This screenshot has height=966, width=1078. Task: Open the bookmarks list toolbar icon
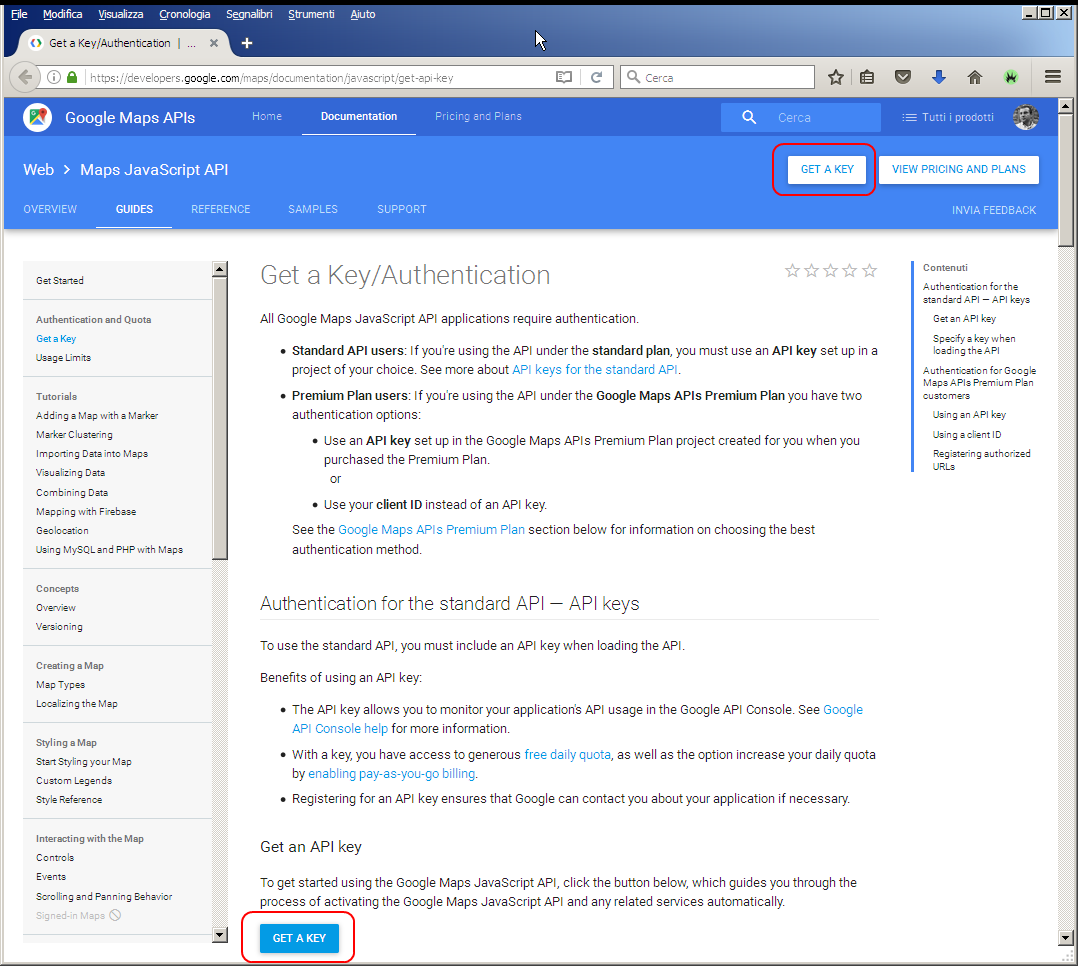coord(867,77)
